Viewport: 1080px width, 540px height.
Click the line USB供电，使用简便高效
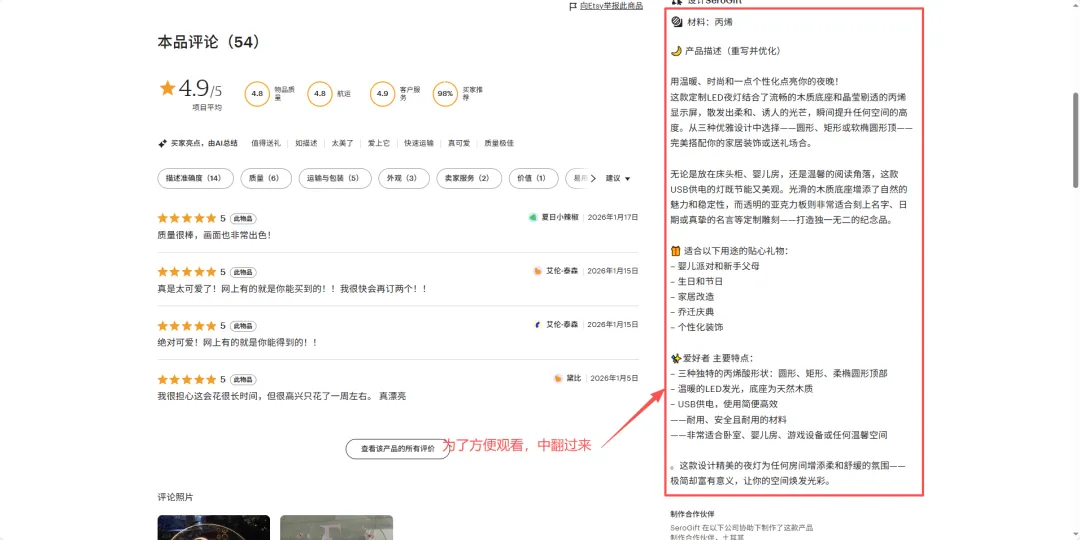tap(724, 404)
